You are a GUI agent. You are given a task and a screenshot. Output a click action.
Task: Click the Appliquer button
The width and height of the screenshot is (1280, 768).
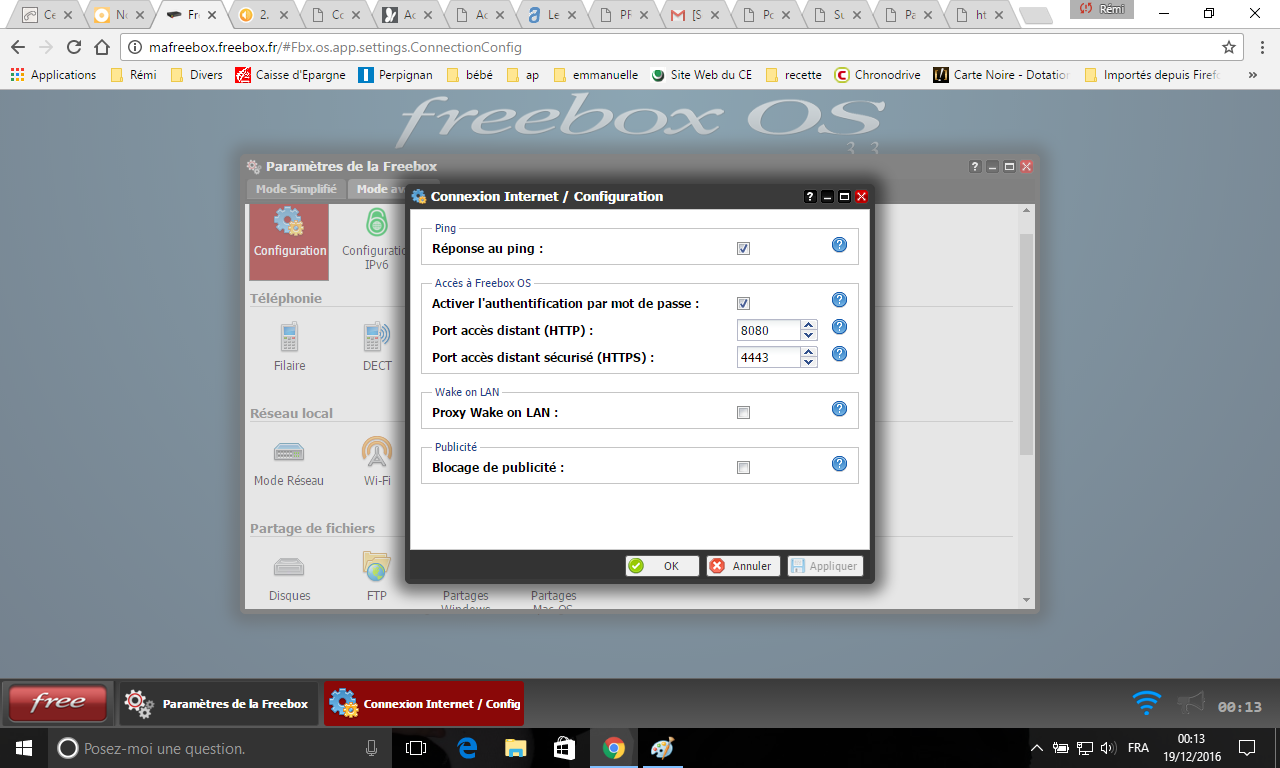click(824, 566)
